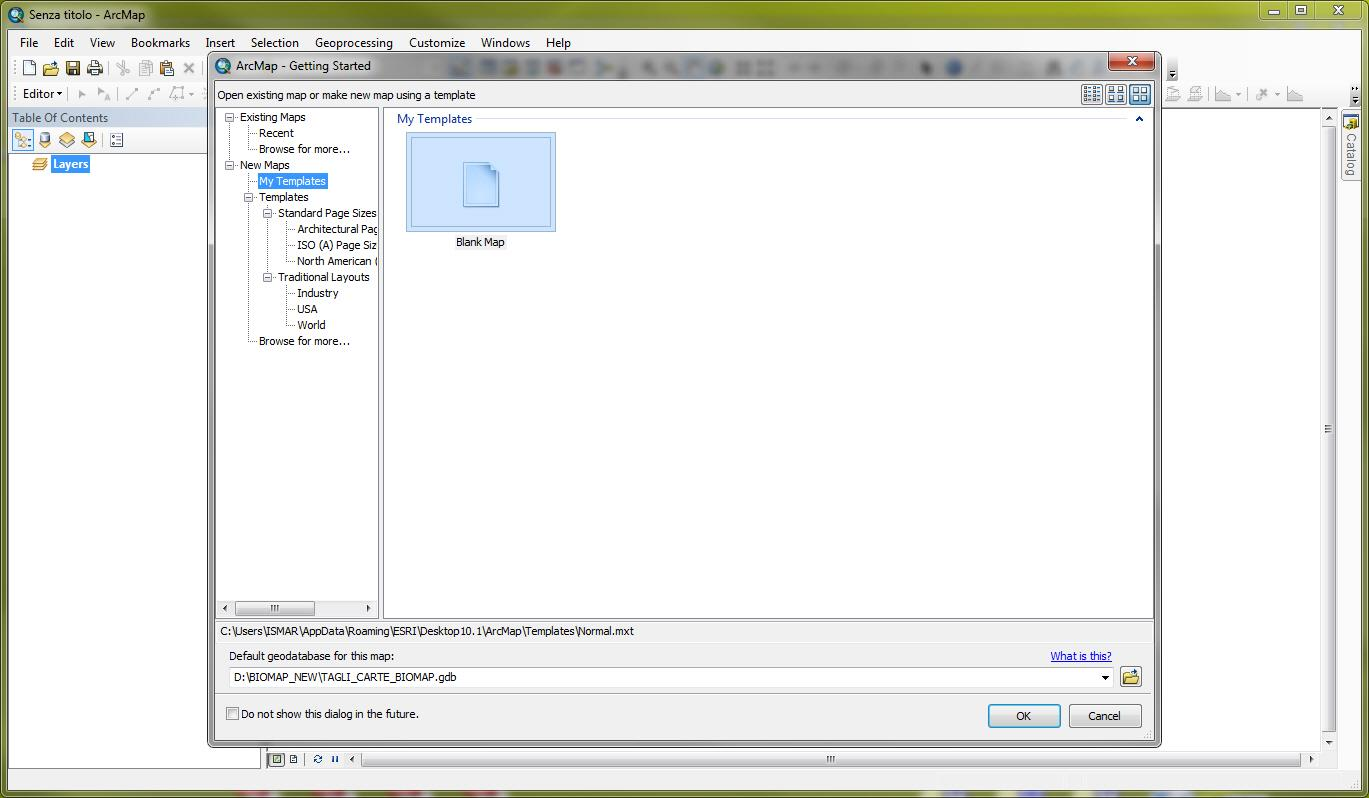Switch to List By Source view
The height and width of the screenshot is (798, 1369).
coord(45,141)
